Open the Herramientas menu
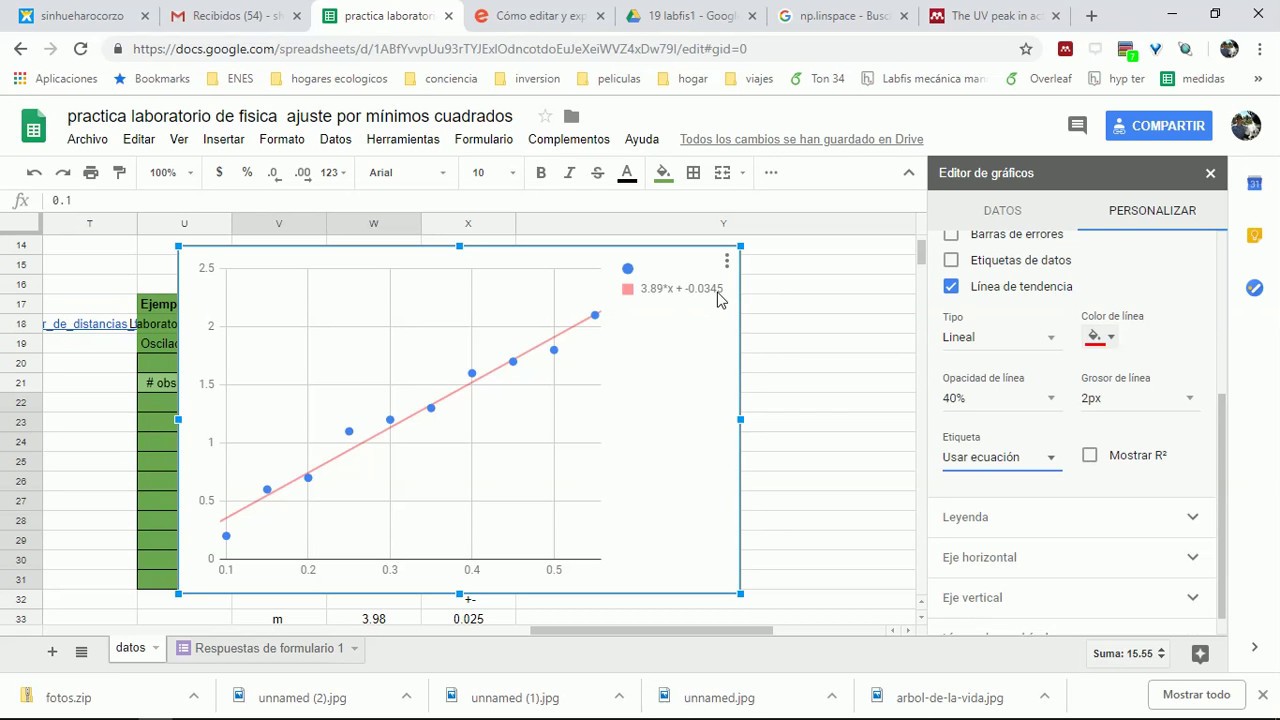 (403, 139)
